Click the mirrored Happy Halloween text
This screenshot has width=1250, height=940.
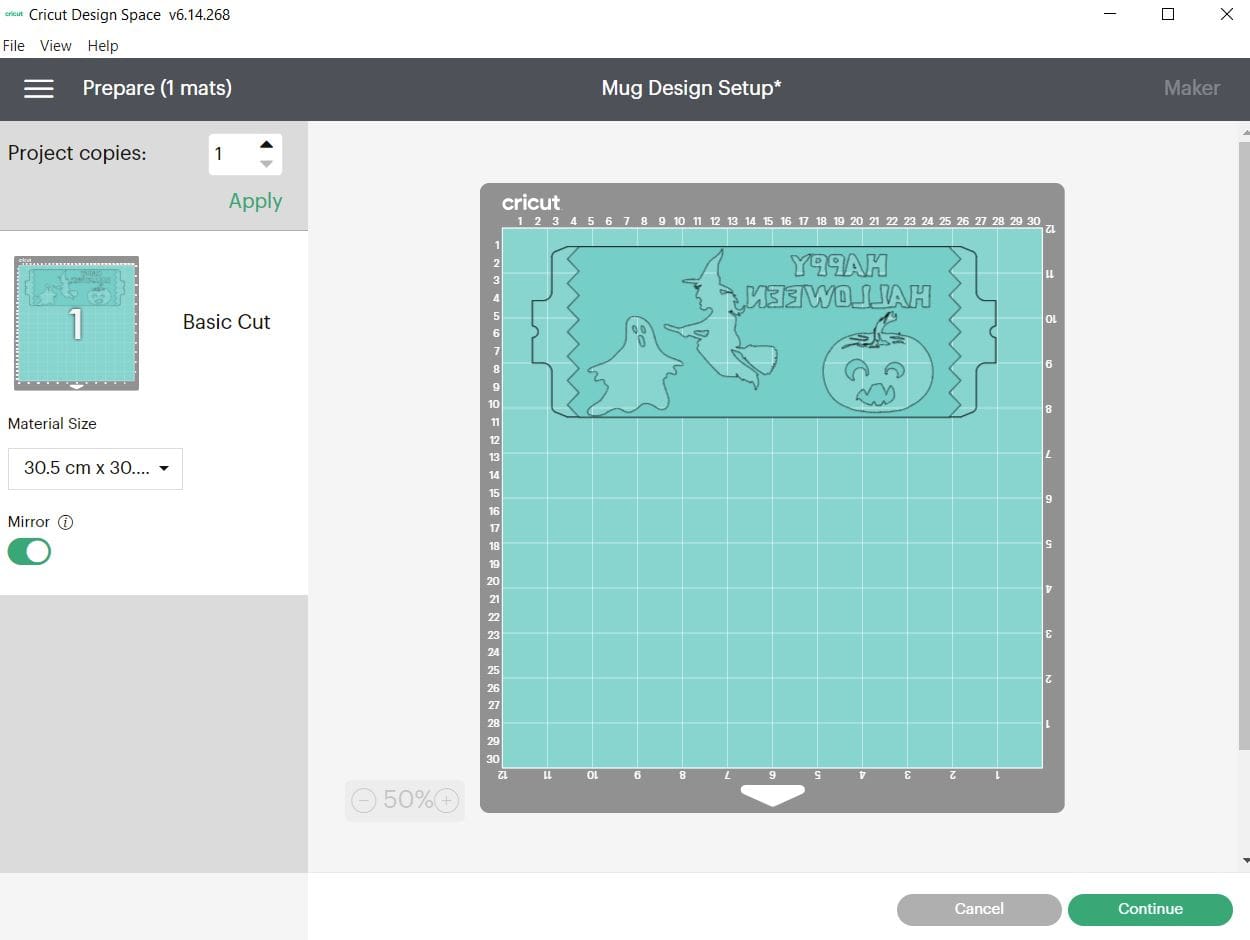pyautogui.click(x=838, y=281)
